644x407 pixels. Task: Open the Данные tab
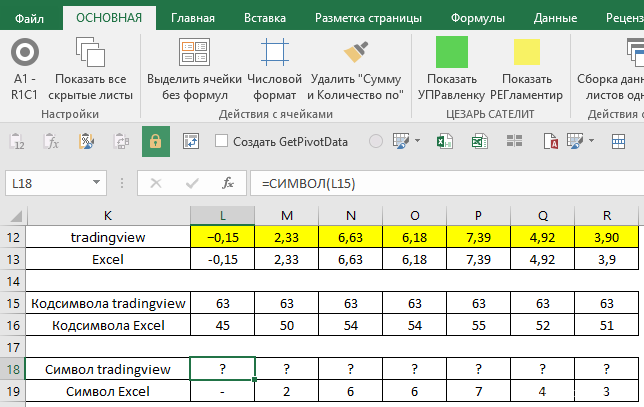pyautogui.click(x=555, y=18)
